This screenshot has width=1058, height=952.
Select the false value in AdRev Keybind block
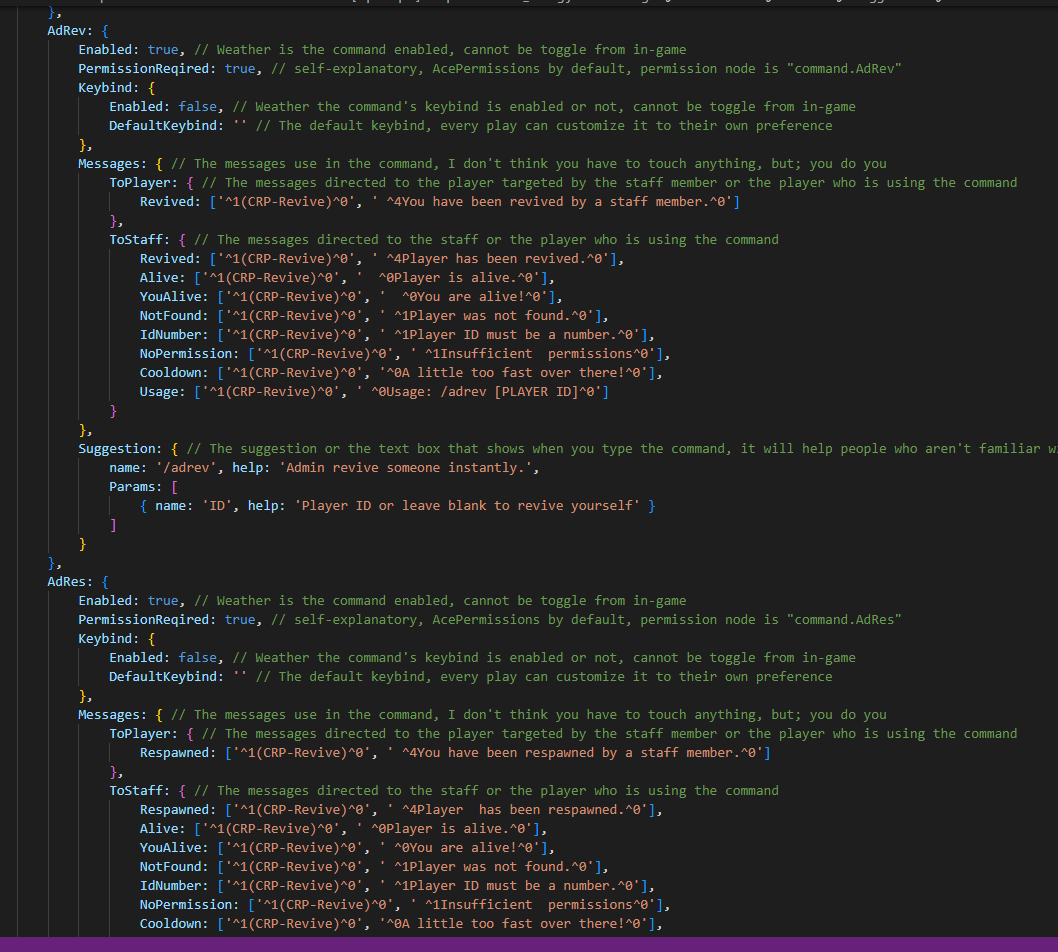[x=197, y=106]
